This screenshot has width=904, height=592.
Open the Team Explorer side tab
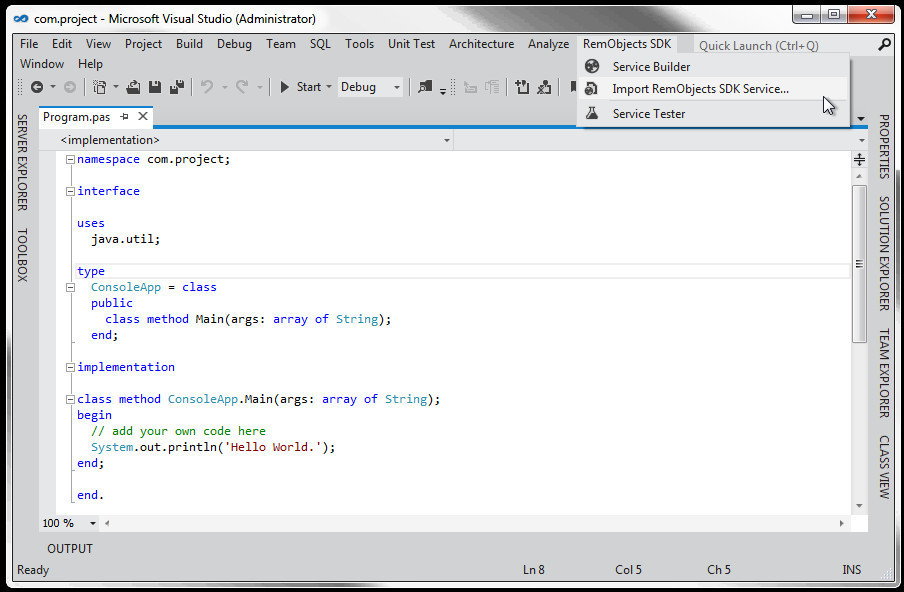(x=884, y=373)
